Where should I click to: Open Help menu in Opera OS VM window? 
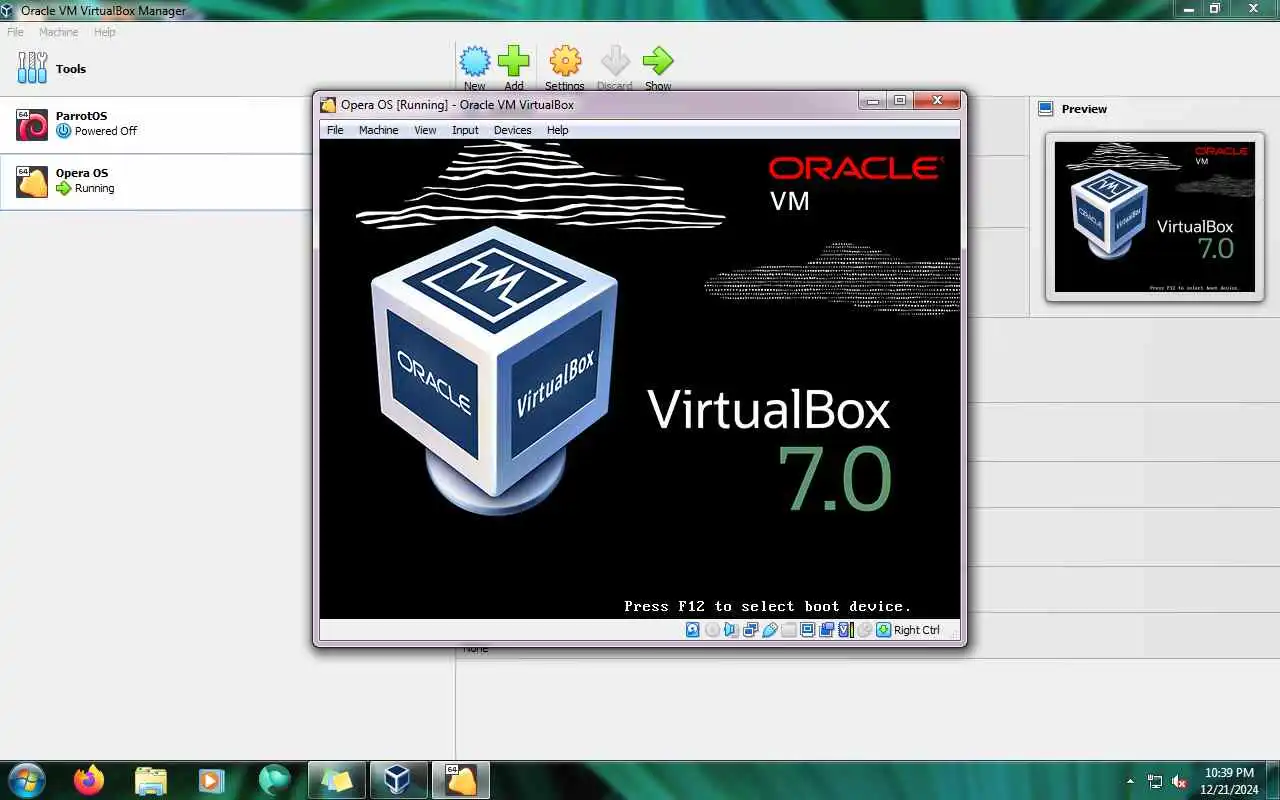click(x=558, y=130)
